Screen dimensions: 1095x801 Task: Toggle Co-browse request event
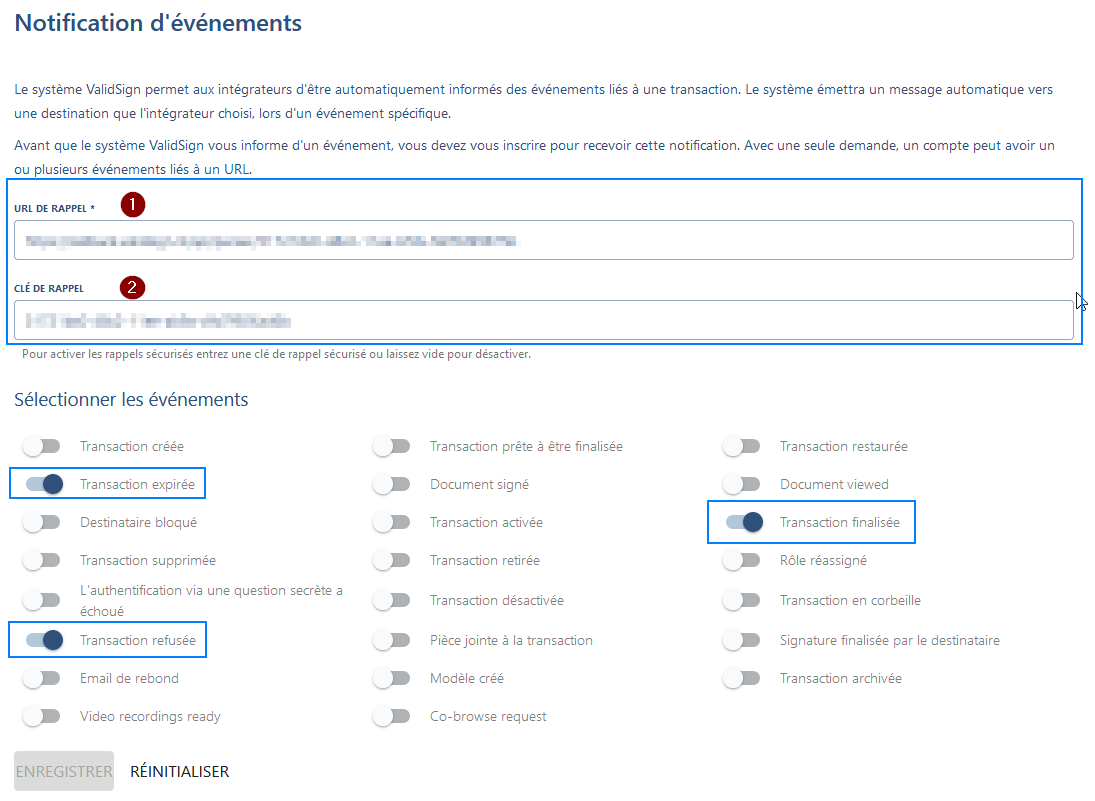tap(392, 716)
